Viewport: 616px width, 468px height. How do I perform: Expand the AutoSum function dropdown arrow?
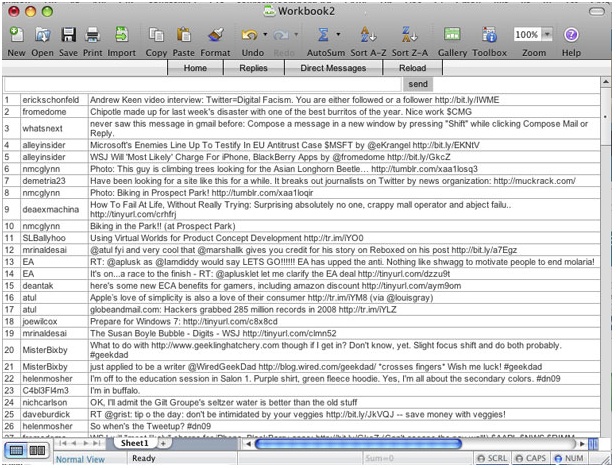coord(337,35)
